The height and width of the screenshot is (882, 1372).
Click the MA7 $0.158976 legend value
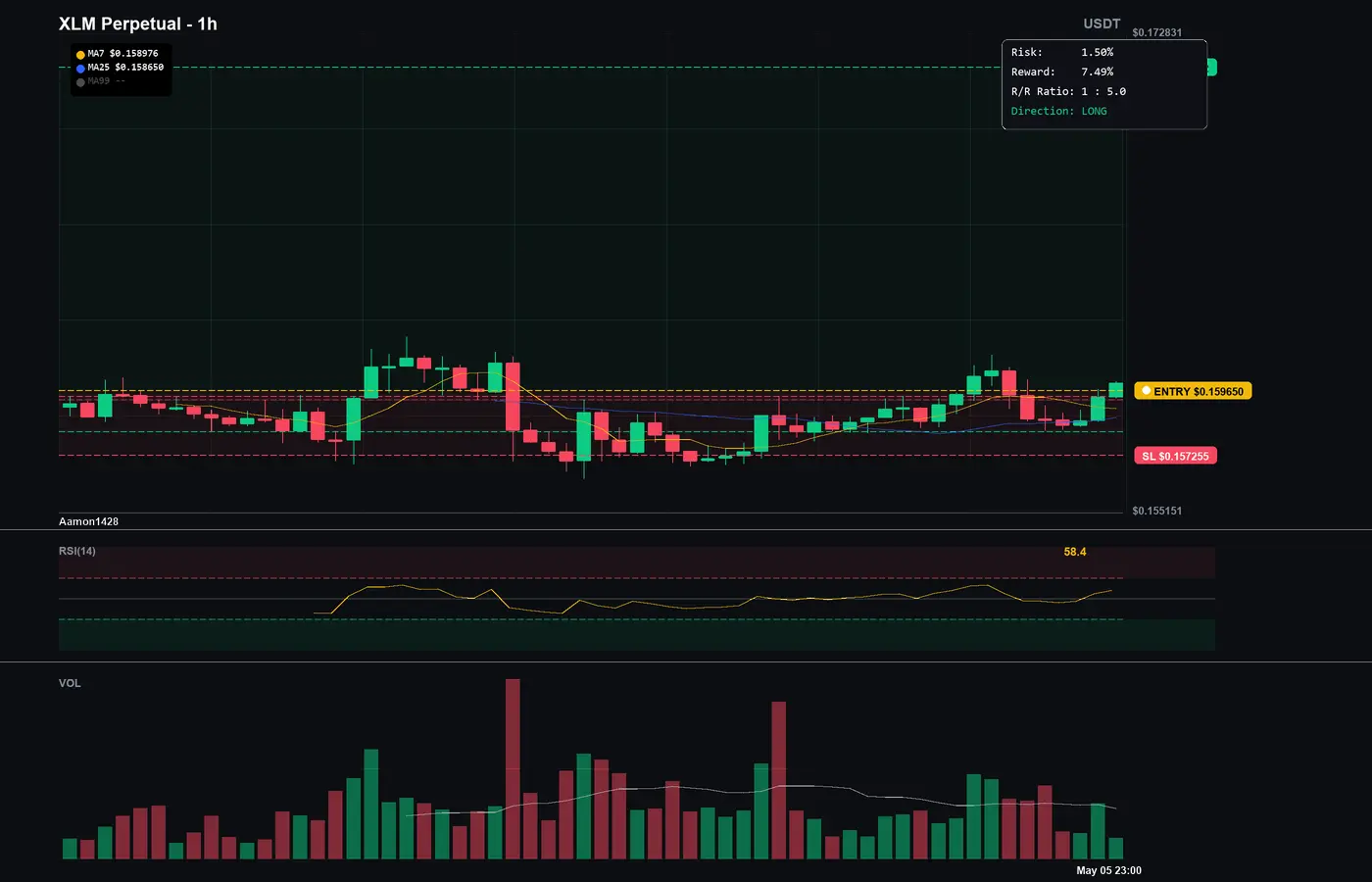(122, 54)
